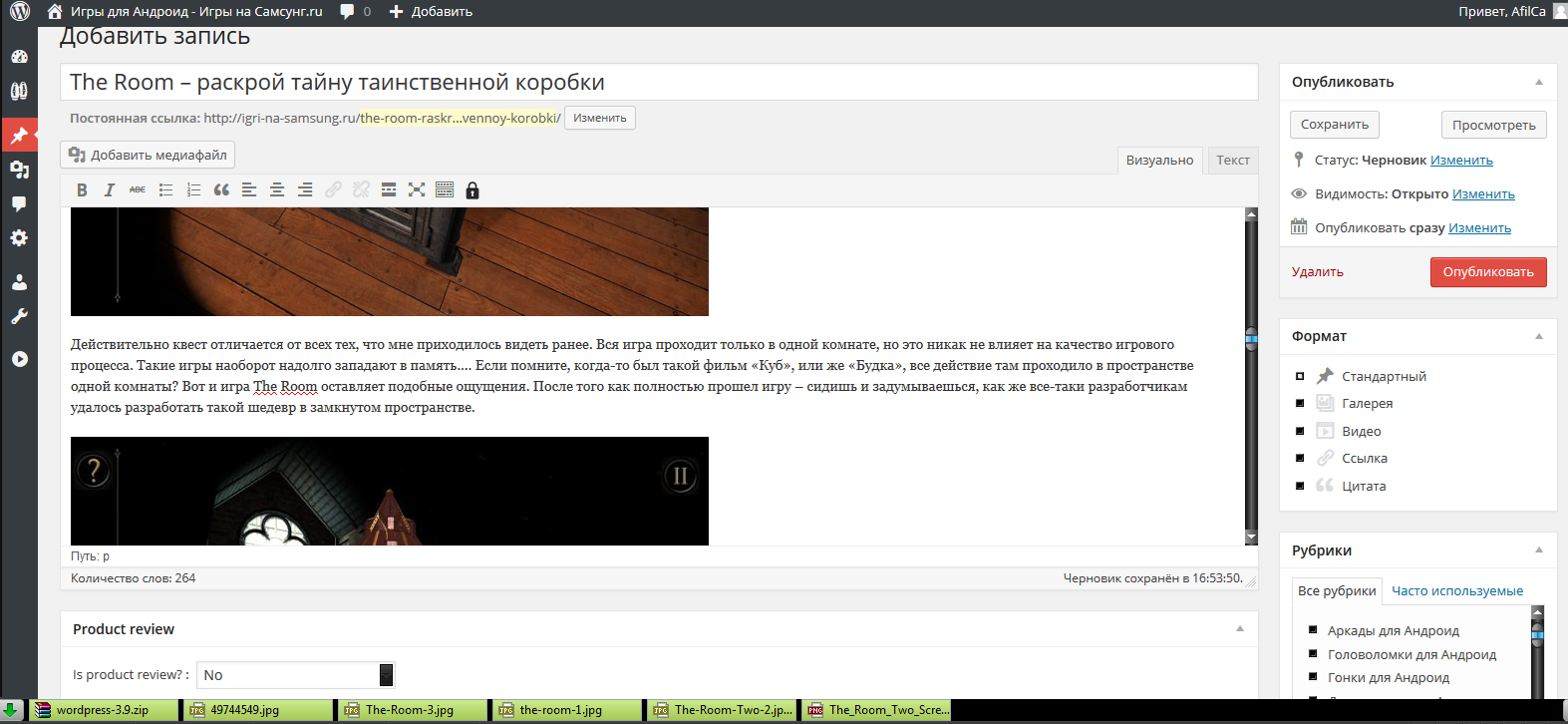Click Изменить next to the permalink
1568x724 pixels.
600,118
